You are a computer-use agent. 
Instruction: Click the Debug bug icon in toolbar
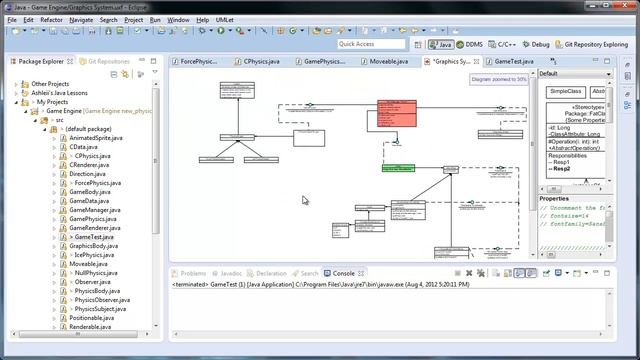202,31
